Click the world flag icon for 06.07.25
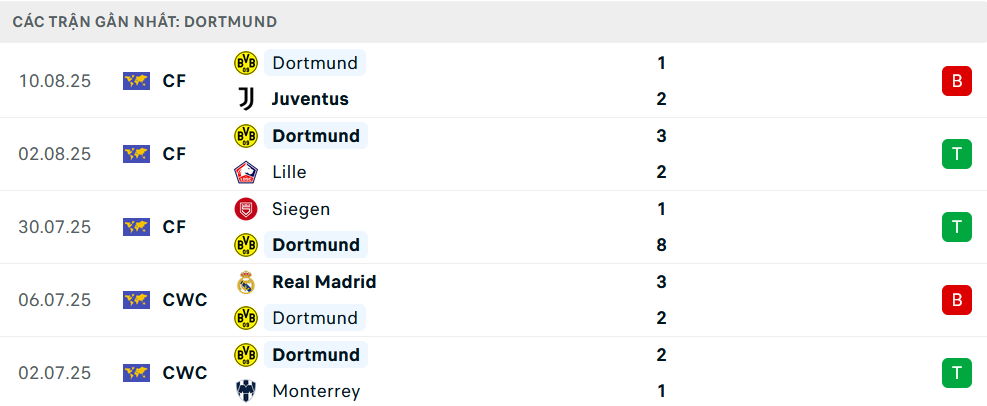This screenshot has width=987, height=406. pos(136,300)
